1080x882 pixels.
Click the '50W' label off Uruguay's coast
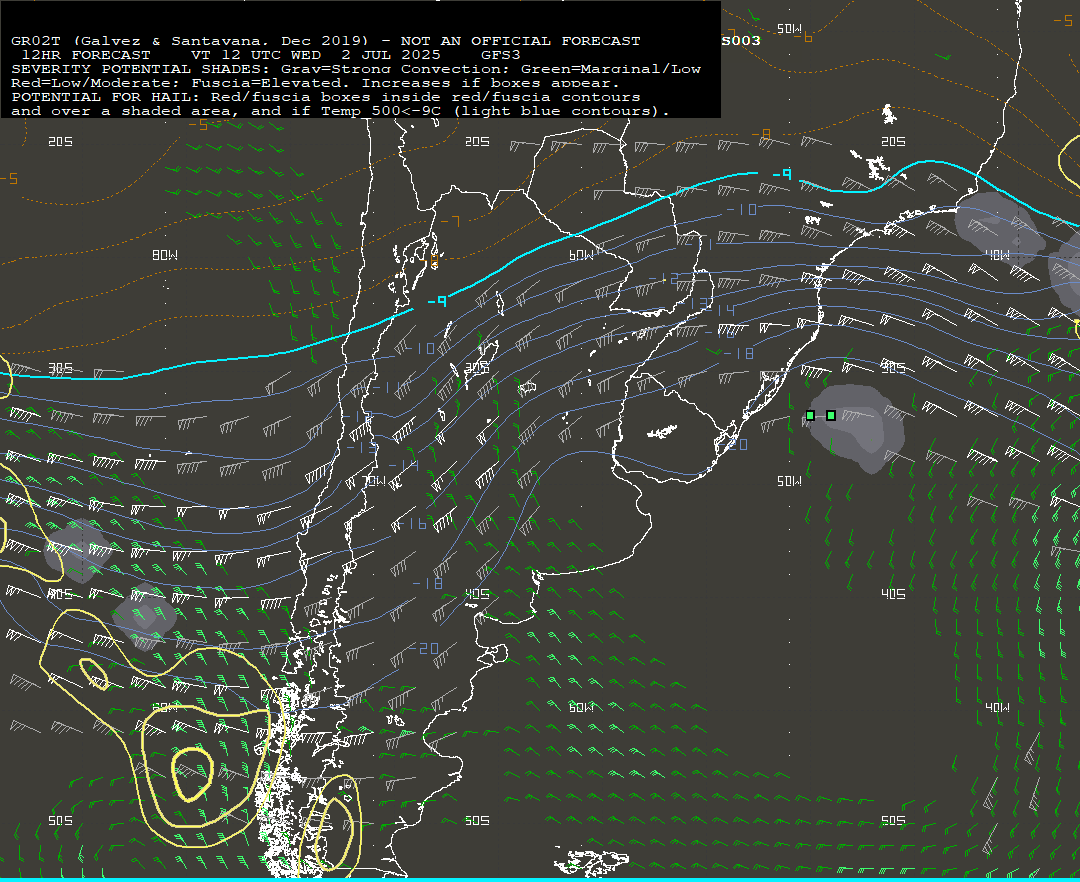[789, 481]
